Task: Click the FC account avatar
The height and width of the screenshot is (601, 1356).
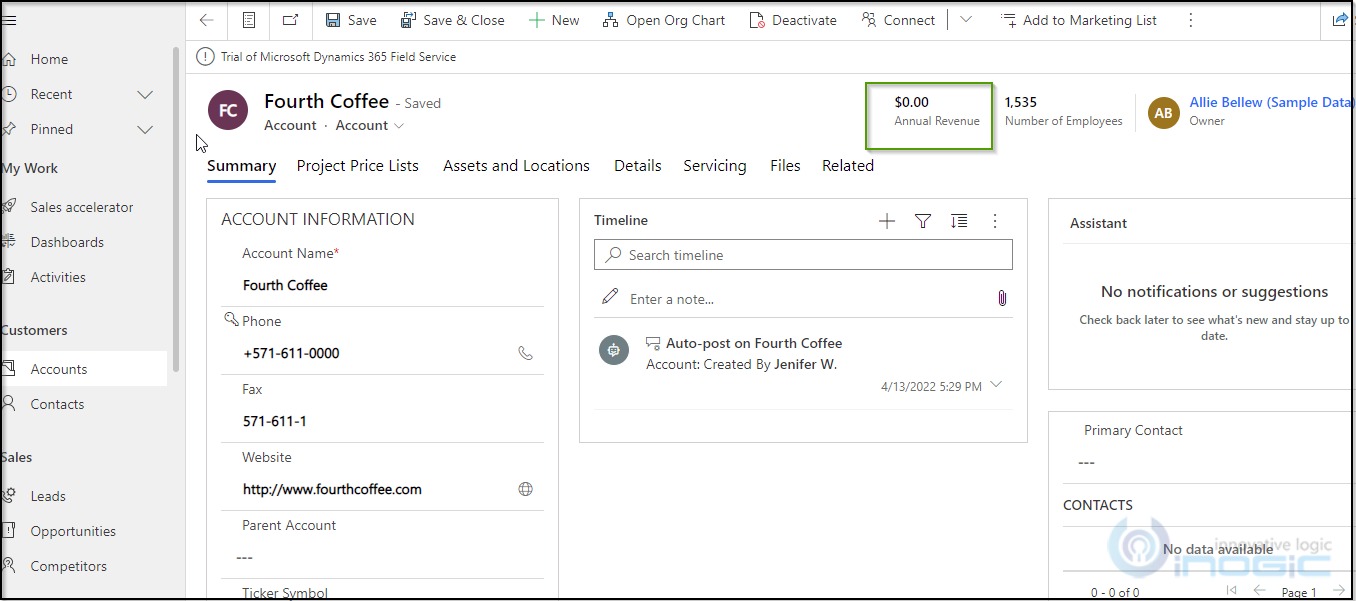Action: click(x=228, y=110)
